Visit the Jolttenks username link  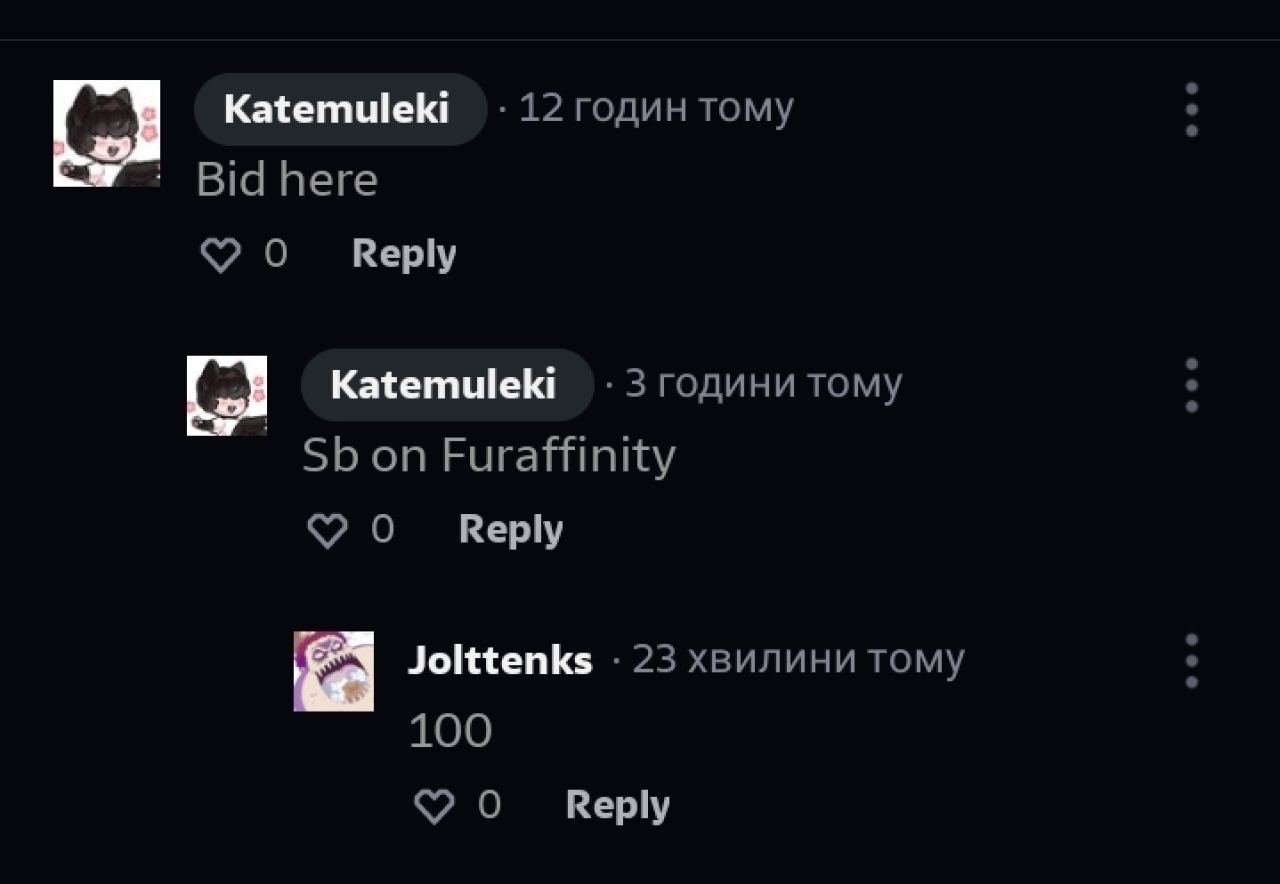click(x=500, y=660)
